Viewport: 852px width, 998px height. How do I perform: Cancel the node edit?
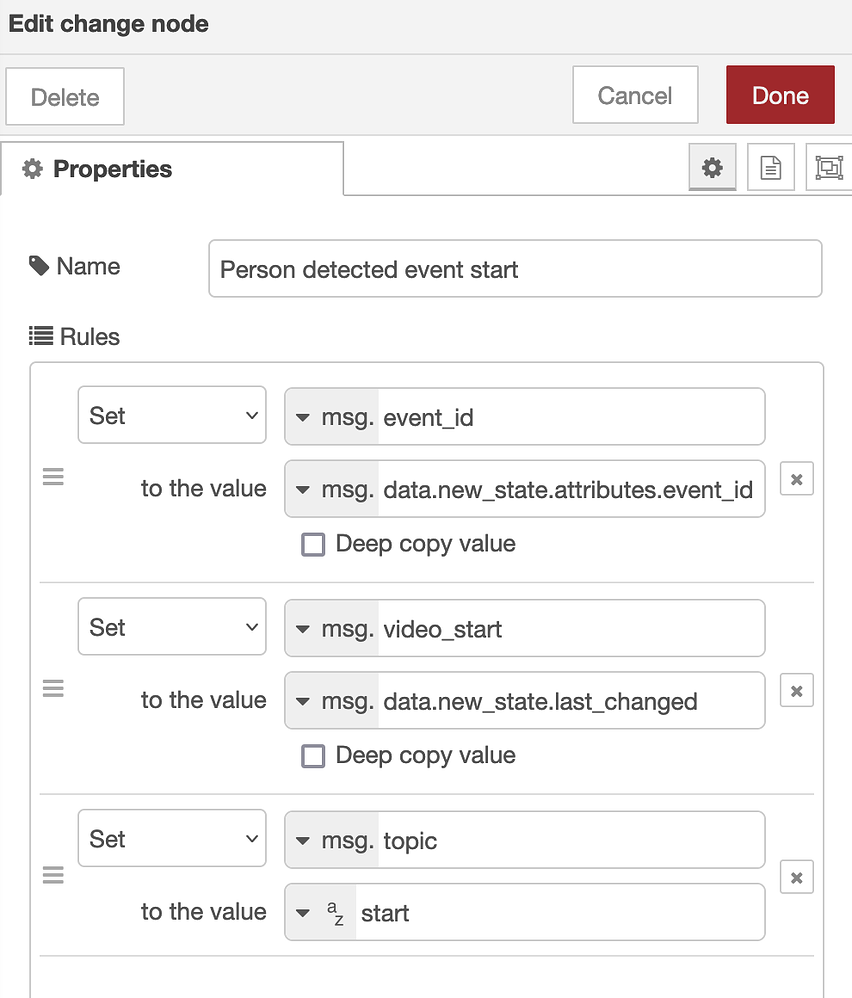[x=635, y=95]
